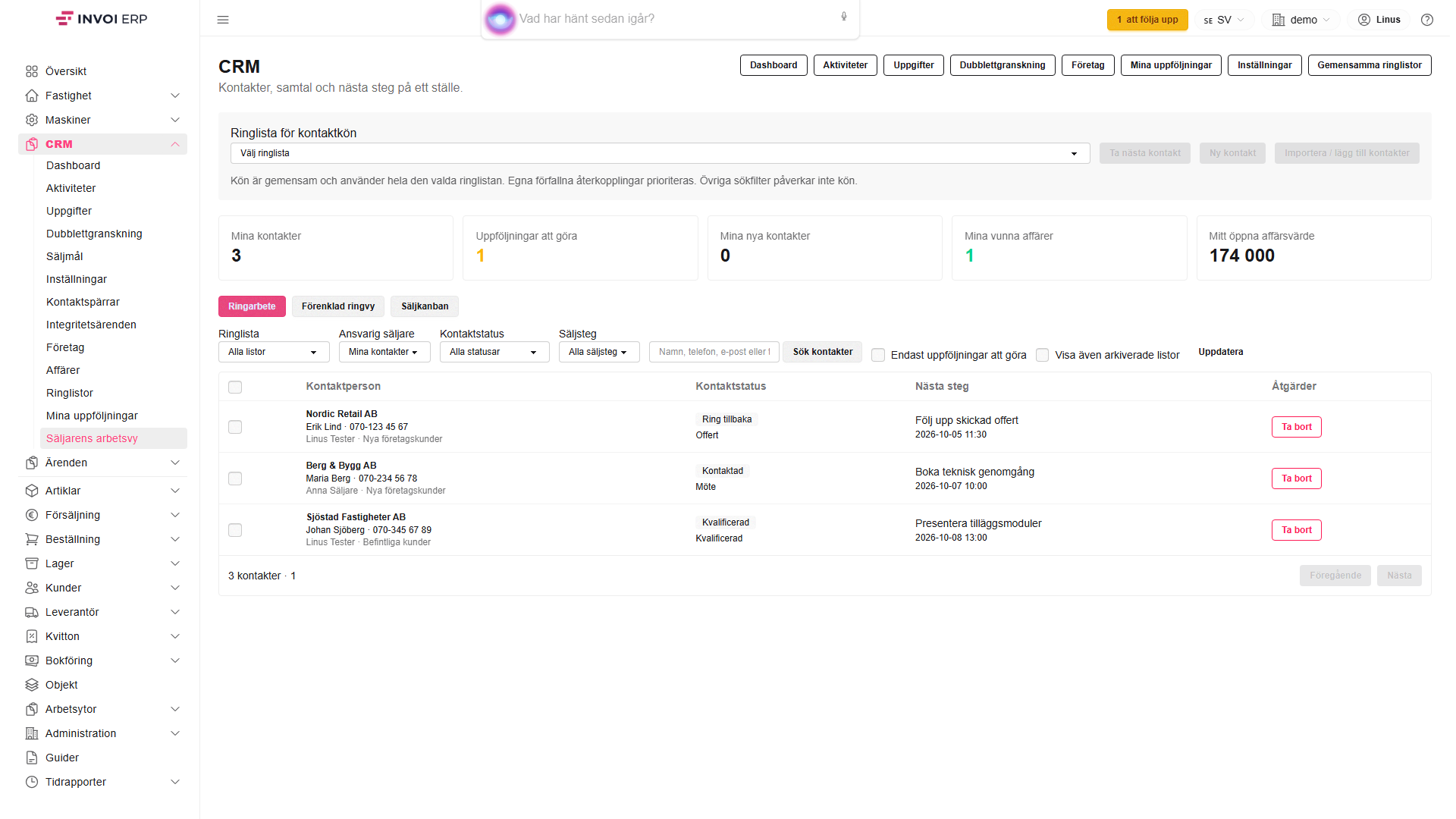The height and width of the screenshot is (819, 1456).
Task: Click the Dubblettgranskning button at top
Action: pyautogui.click(x=1003, y=65)
